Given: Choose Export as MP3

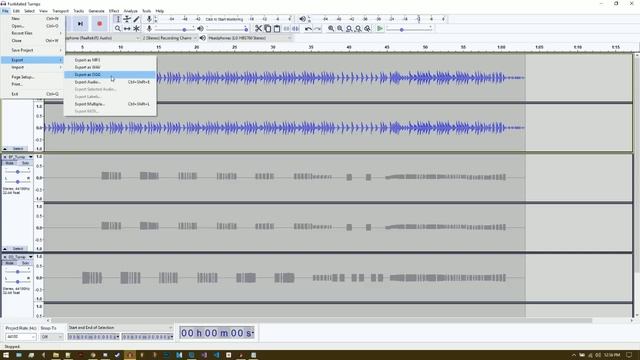Looking at the screenshot, I should point(110,60).
